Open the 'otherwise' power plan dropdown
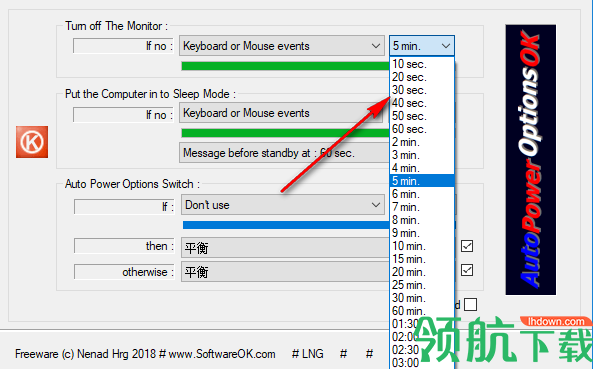Image resolution: width=593 pixels, height=369 pixels. pyautogui.click(x=286, y=272)
